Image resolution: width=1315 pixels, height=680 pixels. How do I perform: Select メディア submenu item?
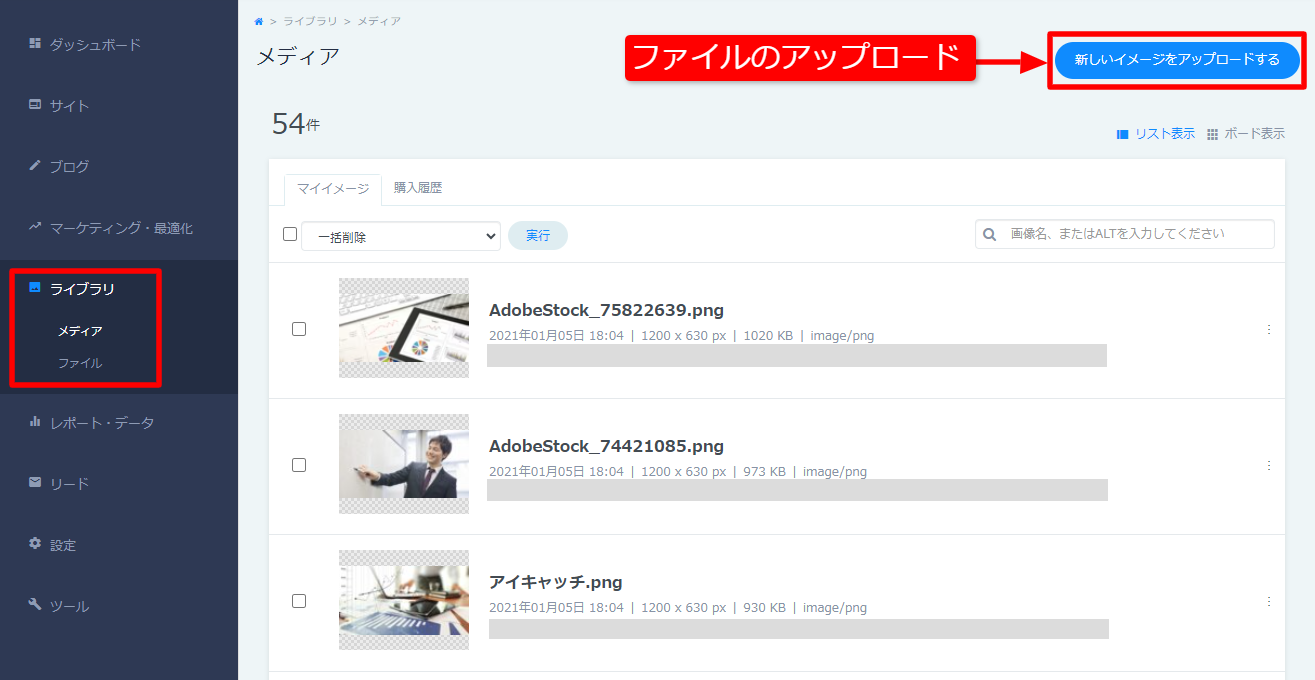coord(80,331)
